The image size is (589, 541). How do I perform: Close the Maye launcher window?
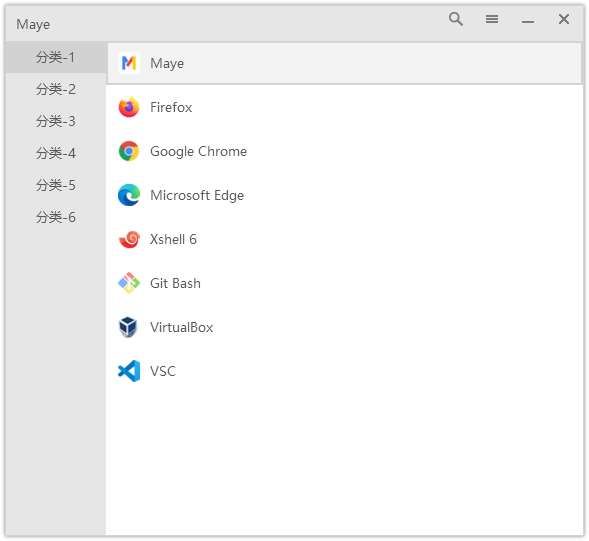[x=564, y=19]
